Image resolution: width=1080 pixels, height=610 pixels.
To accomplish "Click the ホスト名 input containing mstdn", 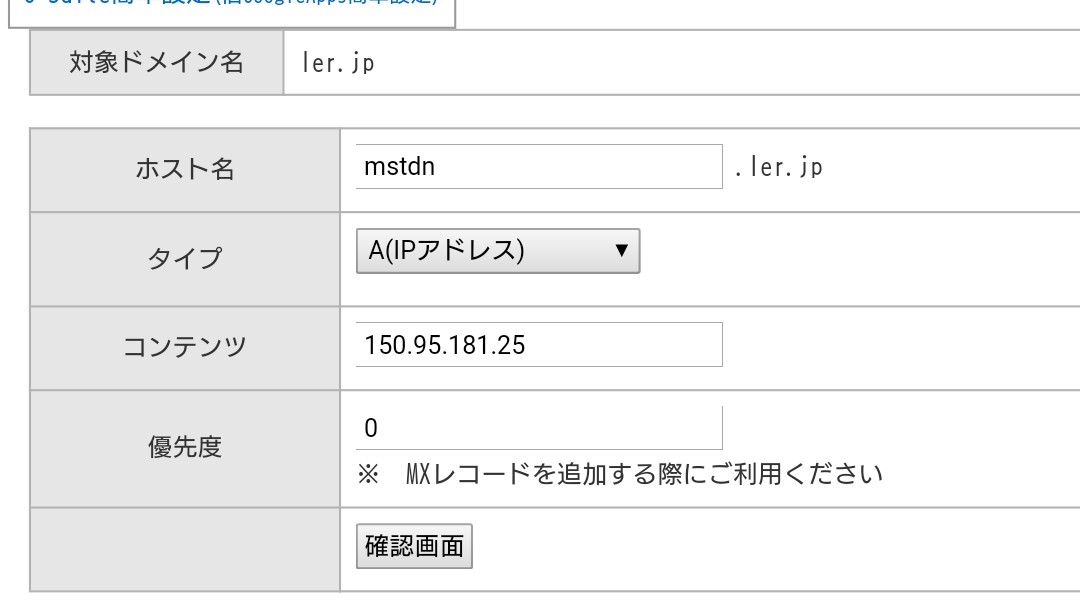I will coord(538,166).
